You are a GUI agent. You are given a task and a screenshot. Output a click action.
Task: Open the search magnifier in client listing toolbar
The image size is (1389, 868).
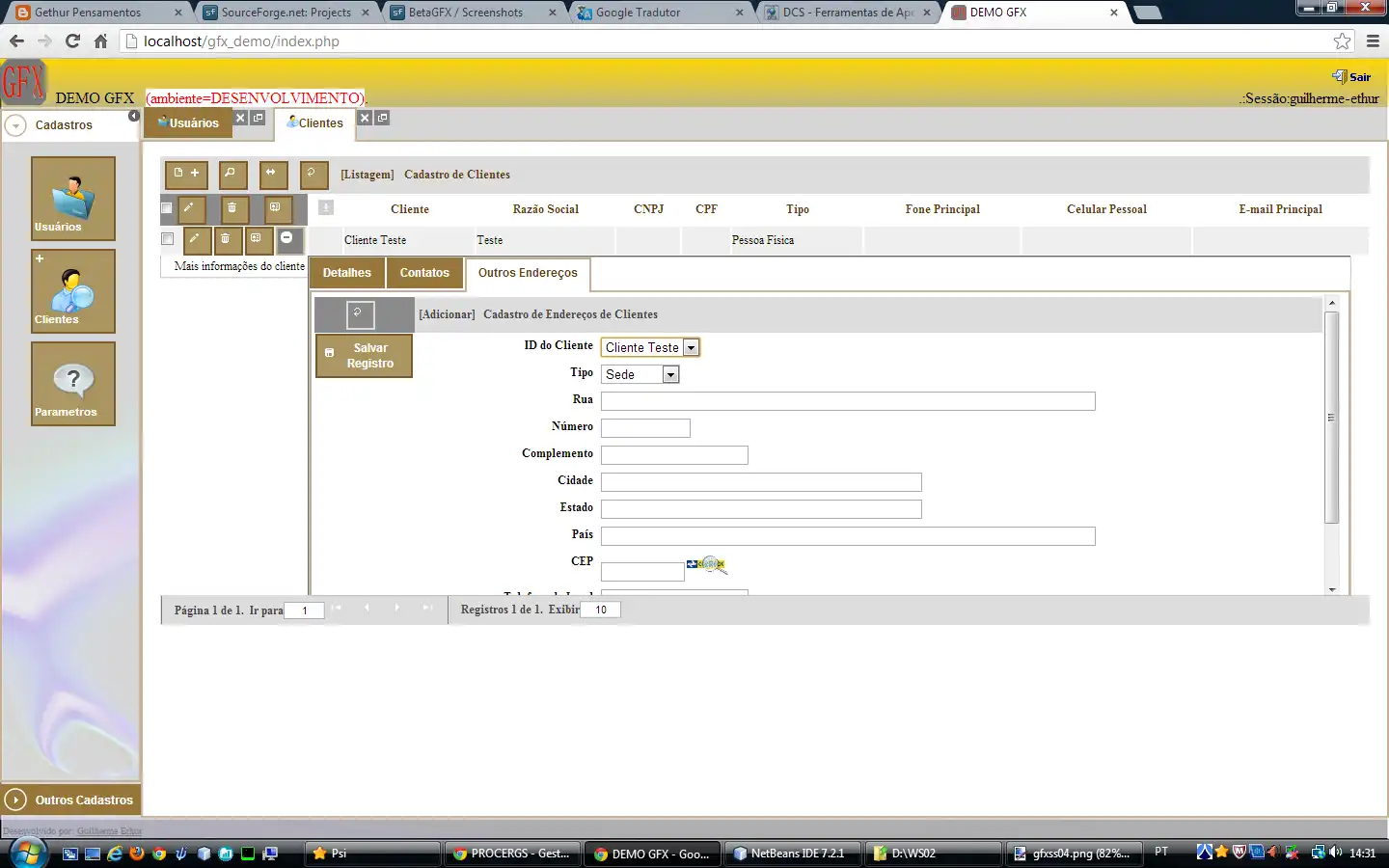(232, 174)
